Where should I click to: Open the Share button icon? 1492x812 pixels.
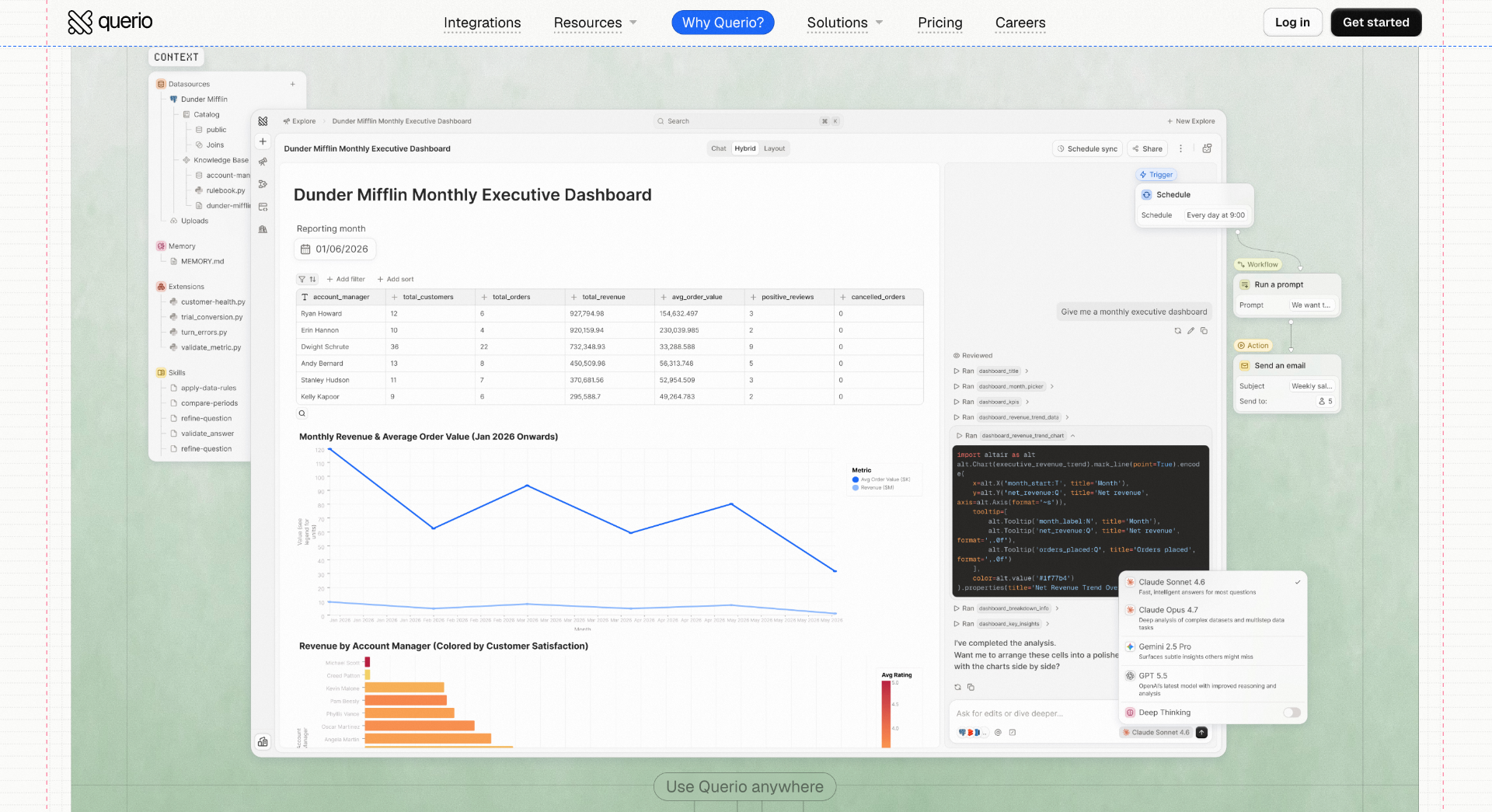(1135, 148)
